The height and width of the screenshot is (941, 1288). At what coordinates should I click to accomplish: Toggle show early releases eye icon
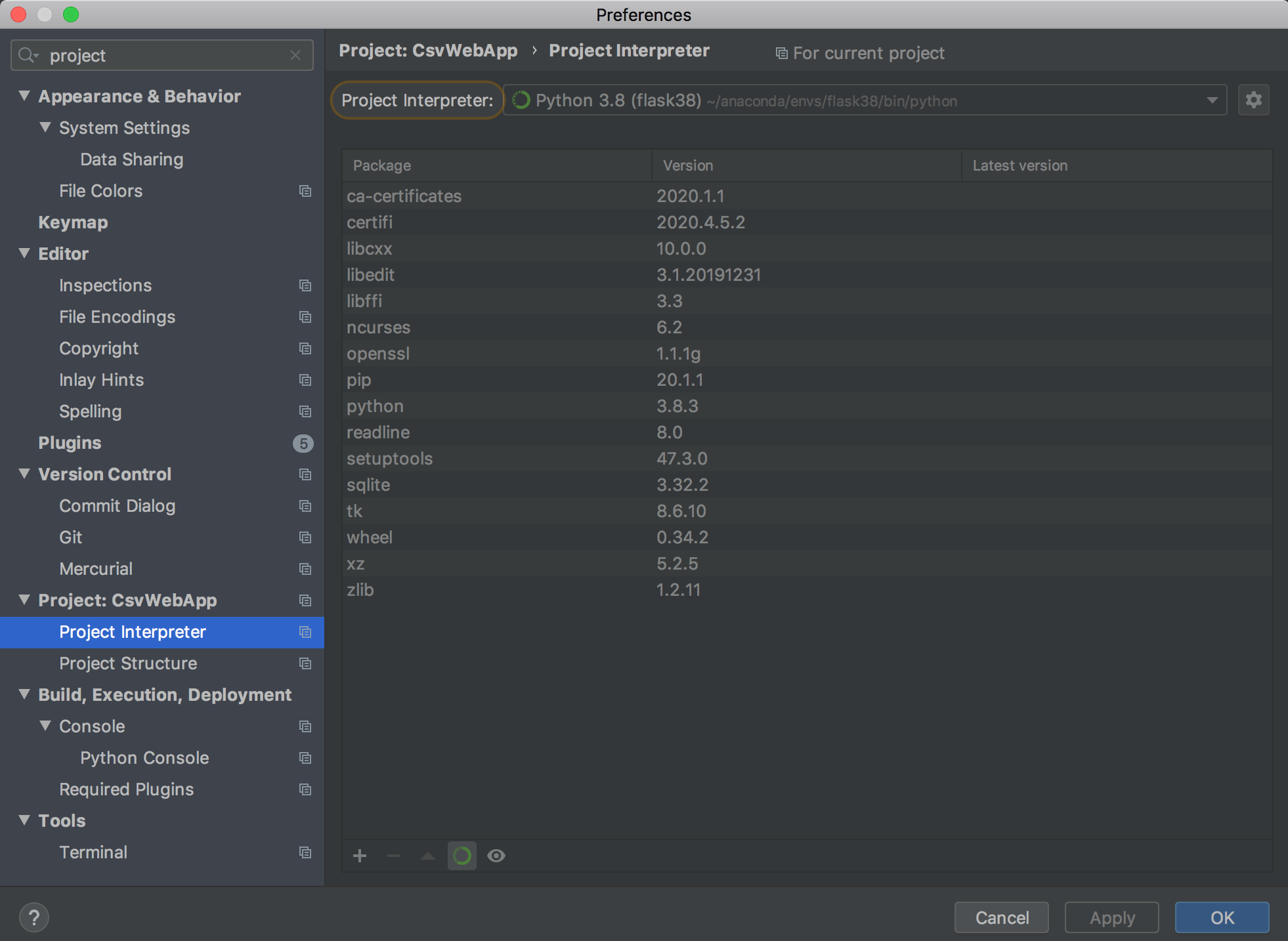pos(496,856)
